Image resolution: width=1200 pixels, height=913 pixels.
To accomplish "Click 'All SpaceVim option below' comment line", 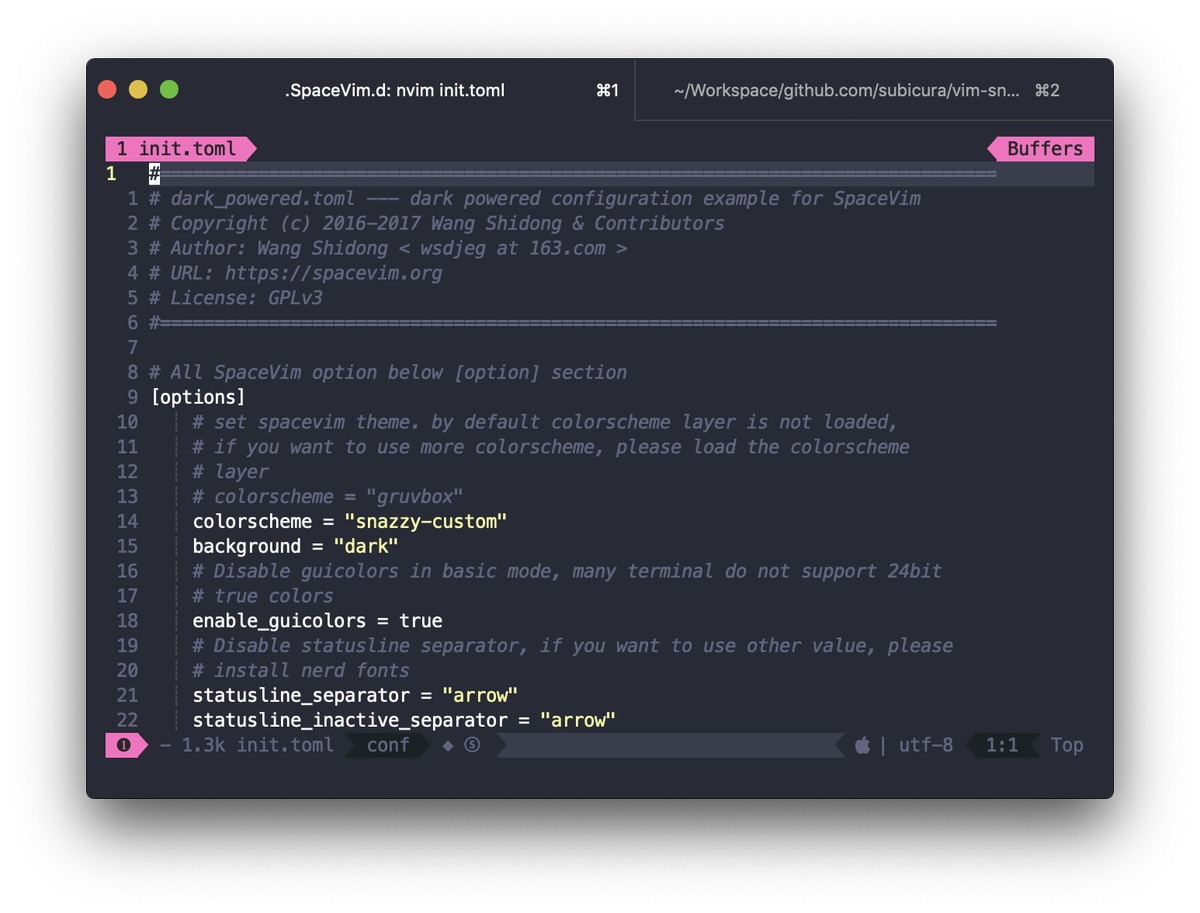I will (x=389, y=372).
